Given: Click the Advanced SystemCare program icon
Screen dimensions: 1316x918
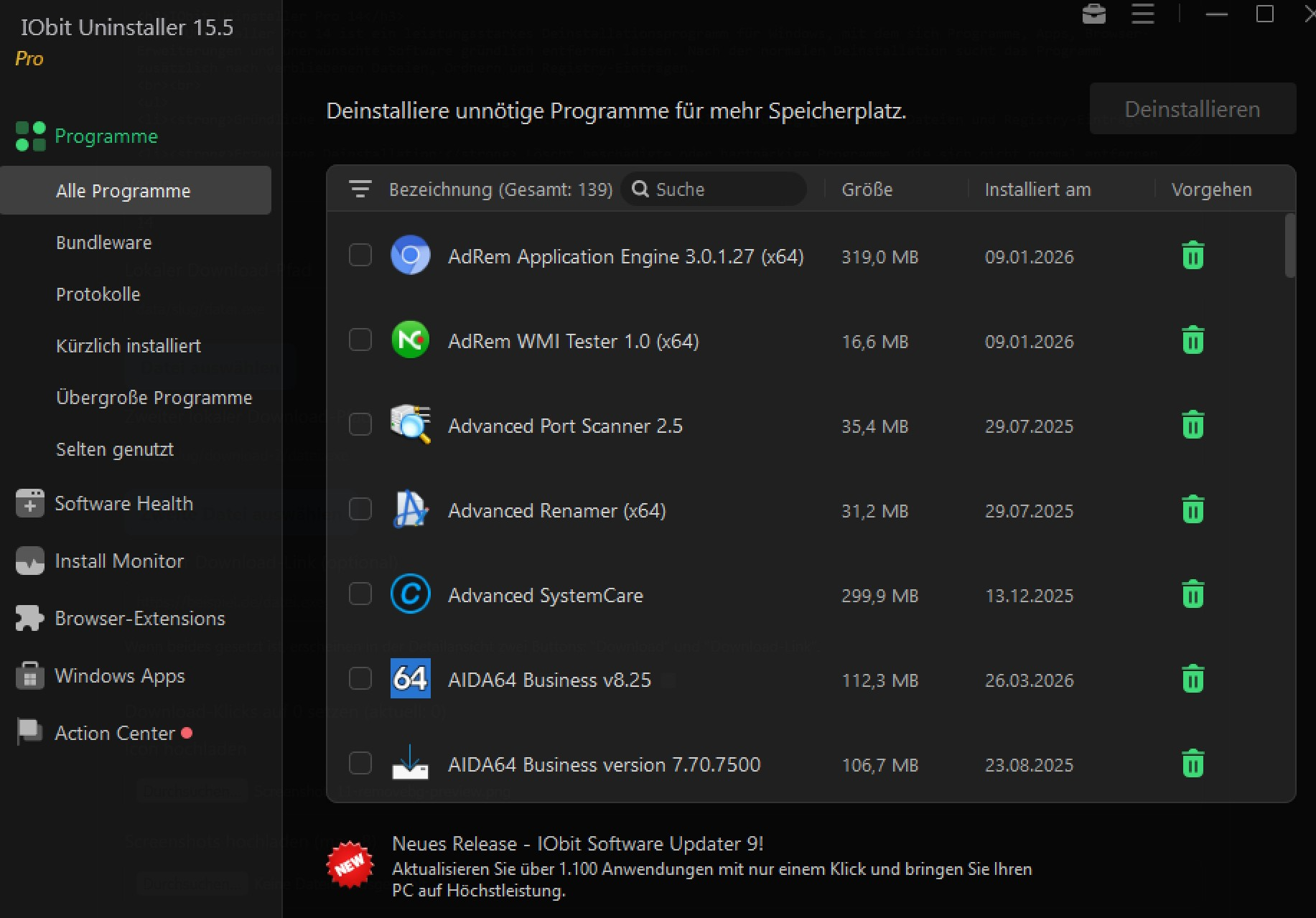Looking at the screenshot, I should click(410, 594).
